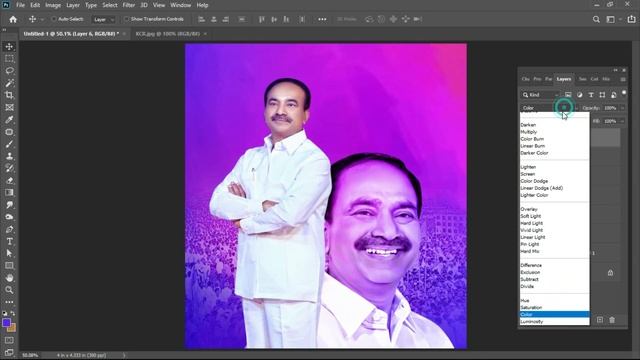Click the delete layer trash icon
The image size is (640, 360).
coord(612,320)
